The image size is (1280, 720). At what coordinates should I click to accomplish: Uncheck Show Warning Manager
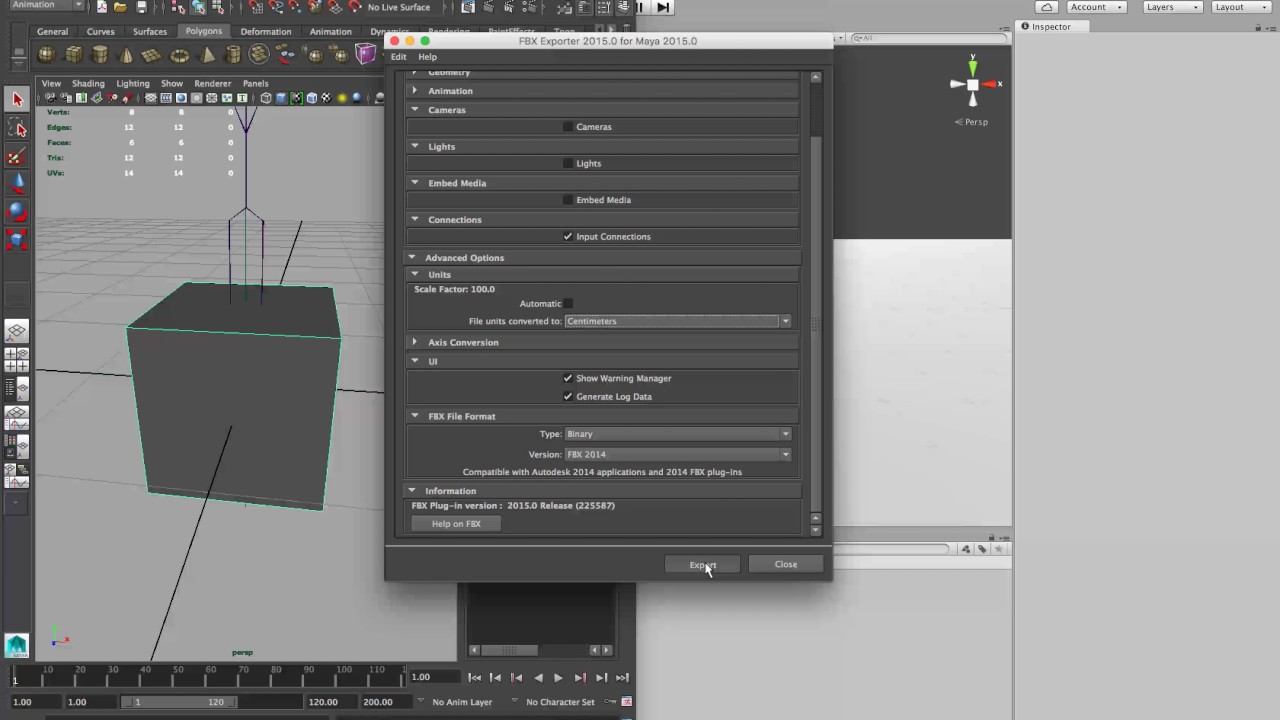568,378
